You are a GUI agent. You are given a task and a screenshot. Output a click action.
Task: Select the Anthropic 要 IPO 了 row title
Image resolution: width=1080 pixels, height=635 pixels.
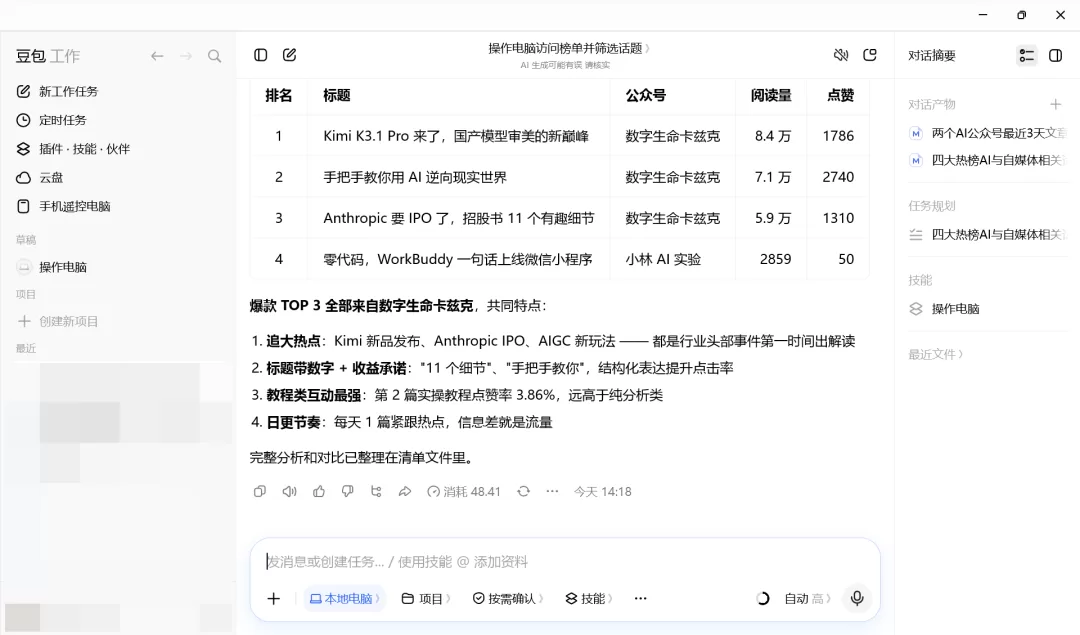(x=459, y=218)
